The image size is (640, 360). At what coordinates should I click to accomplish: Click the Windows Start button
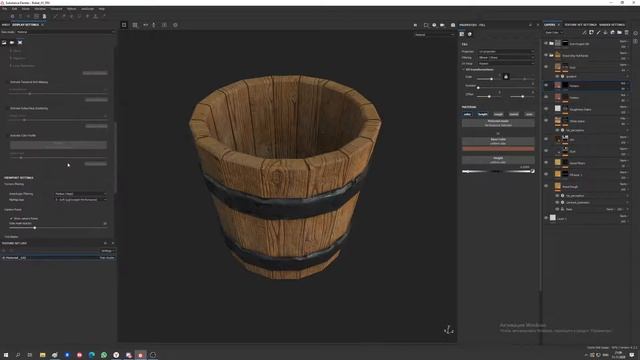pos(6,355)
